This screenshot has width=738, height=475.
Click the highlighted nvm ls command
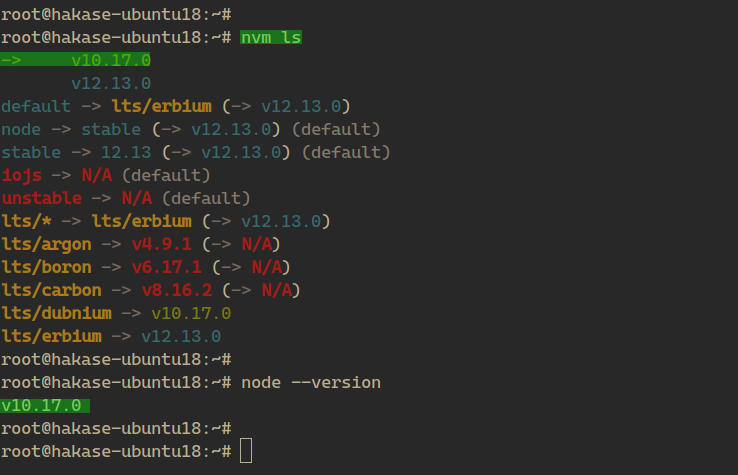pos(271,37)
